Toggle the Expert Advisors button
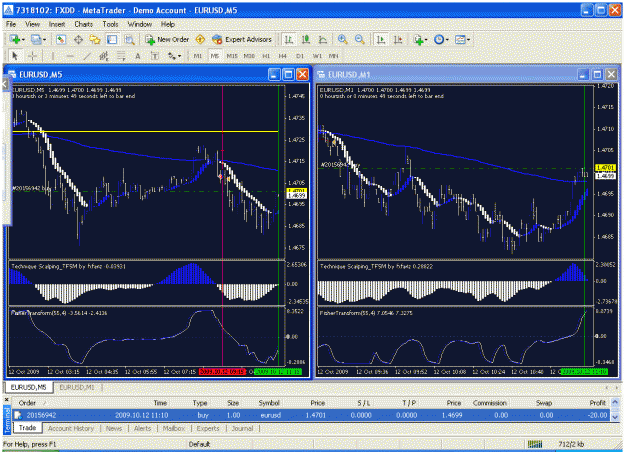The width and height of the screenshot is (625, 452). click(x=242, y=39)
